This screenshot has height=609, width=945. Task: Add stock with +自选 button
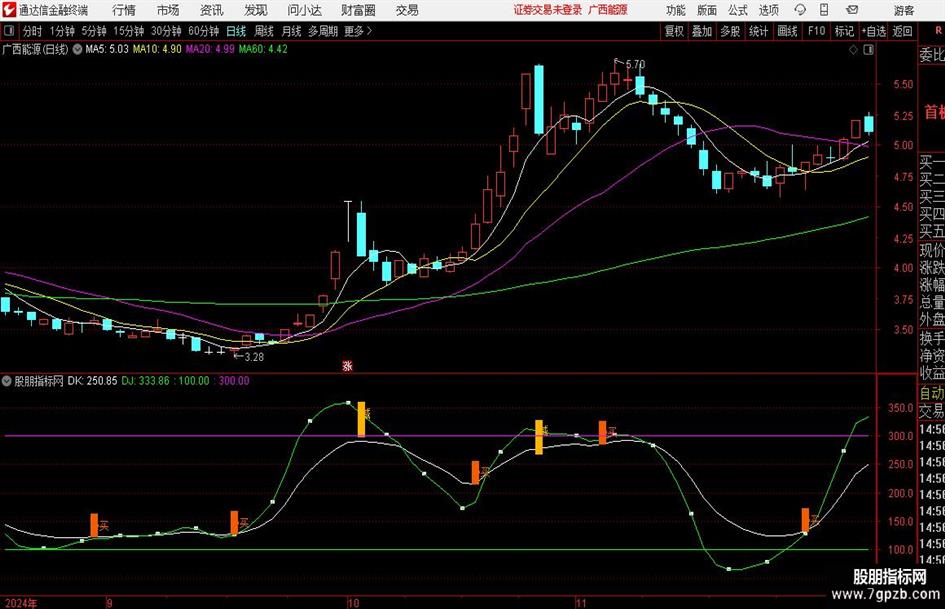873,31
